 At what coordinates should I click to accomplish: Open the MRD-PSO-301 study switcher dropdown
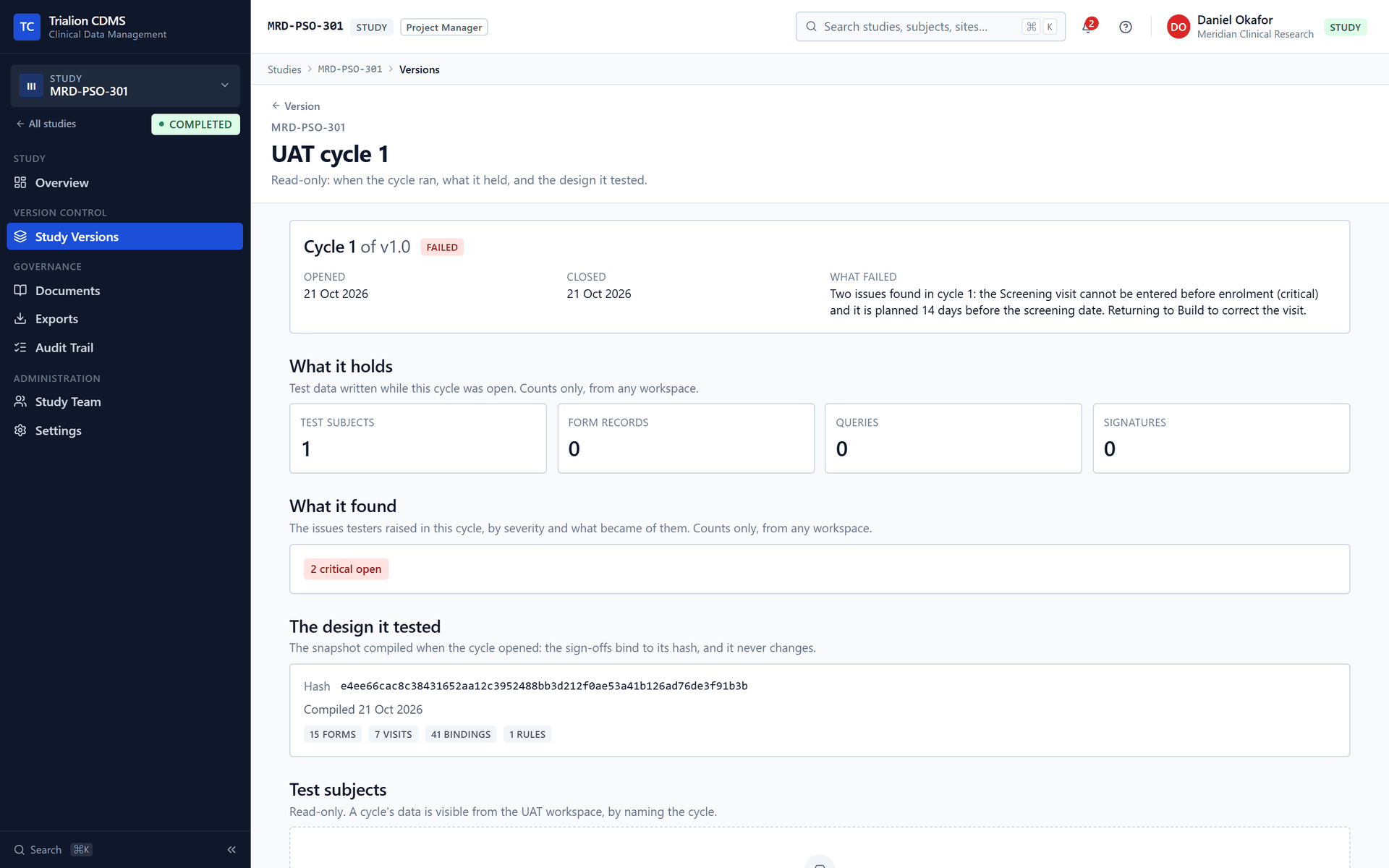pyautogui.click(x=125, y=85)
